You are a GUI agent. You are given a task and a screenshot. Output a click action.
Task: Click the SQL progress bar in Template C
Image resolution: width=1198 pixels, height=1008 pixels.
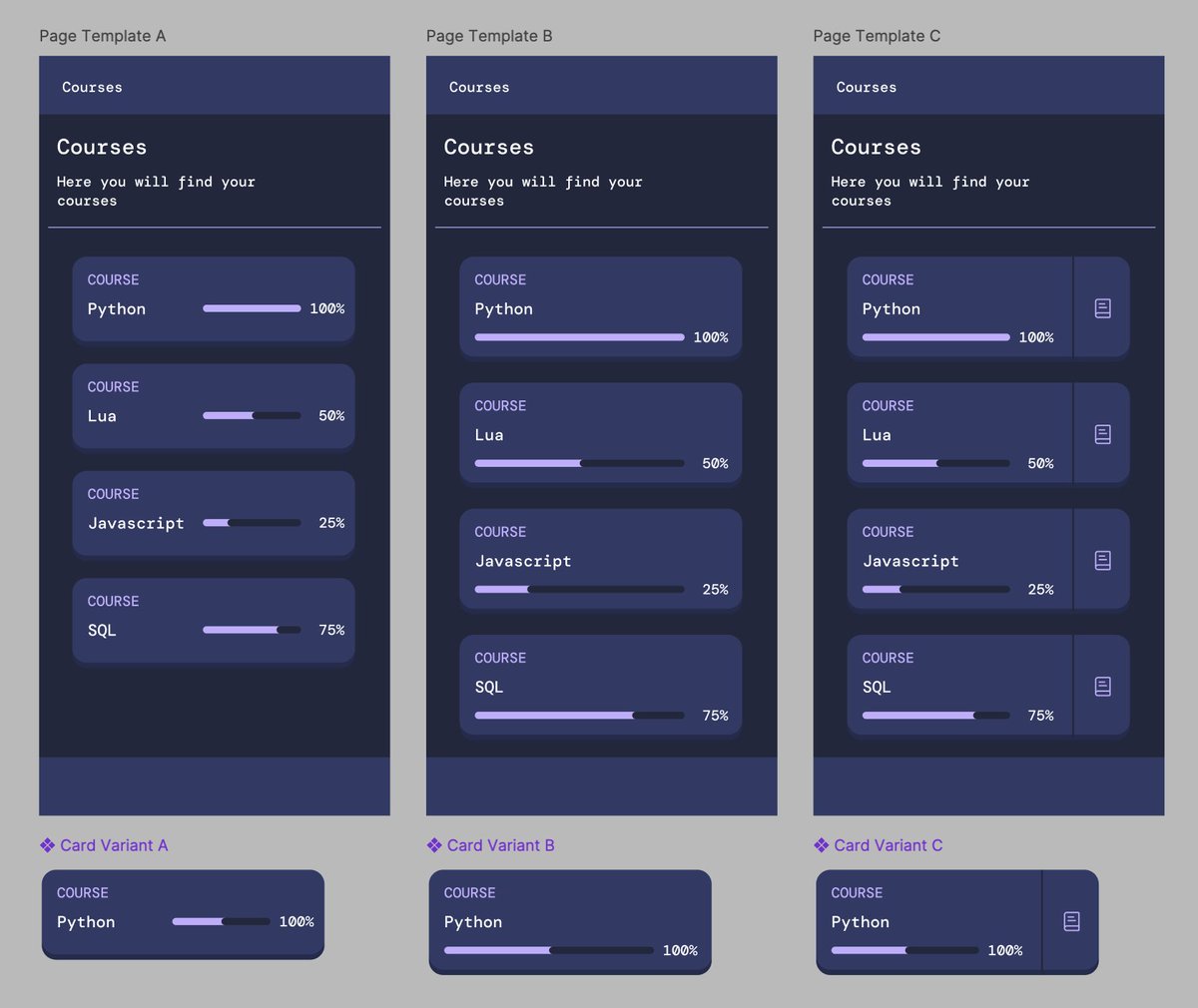click(x=936, y=716)
